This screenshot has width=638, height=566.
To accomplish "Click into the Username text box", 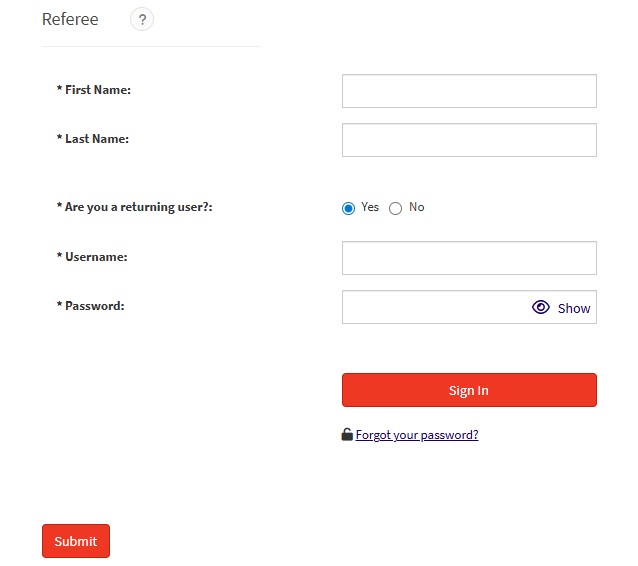I will tap(469, 258).
